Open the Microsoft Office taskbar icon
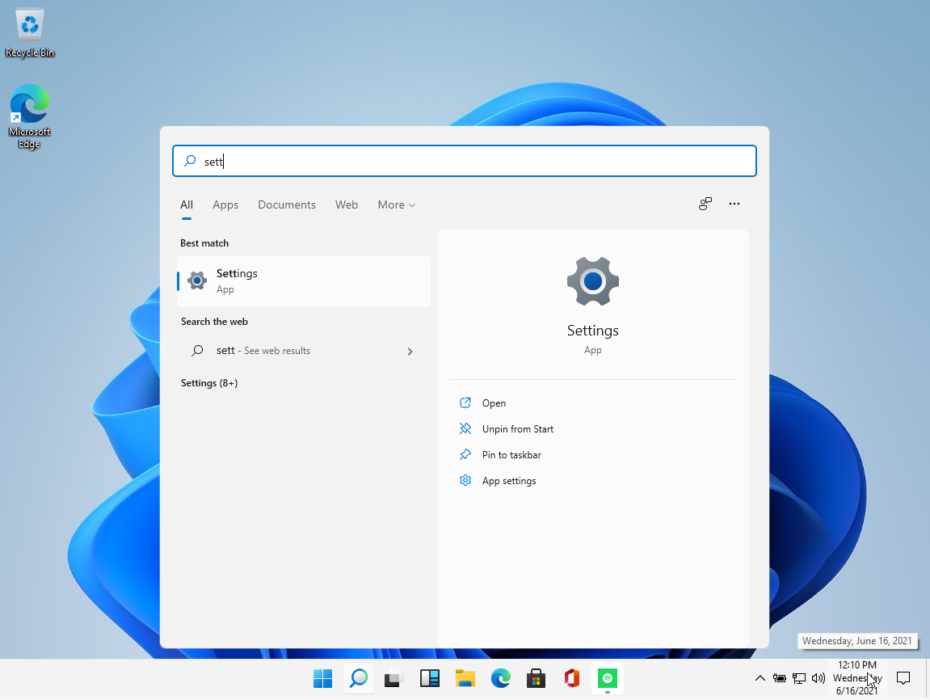This screenshot has height=700, width=930. click(x=571, y=678)
